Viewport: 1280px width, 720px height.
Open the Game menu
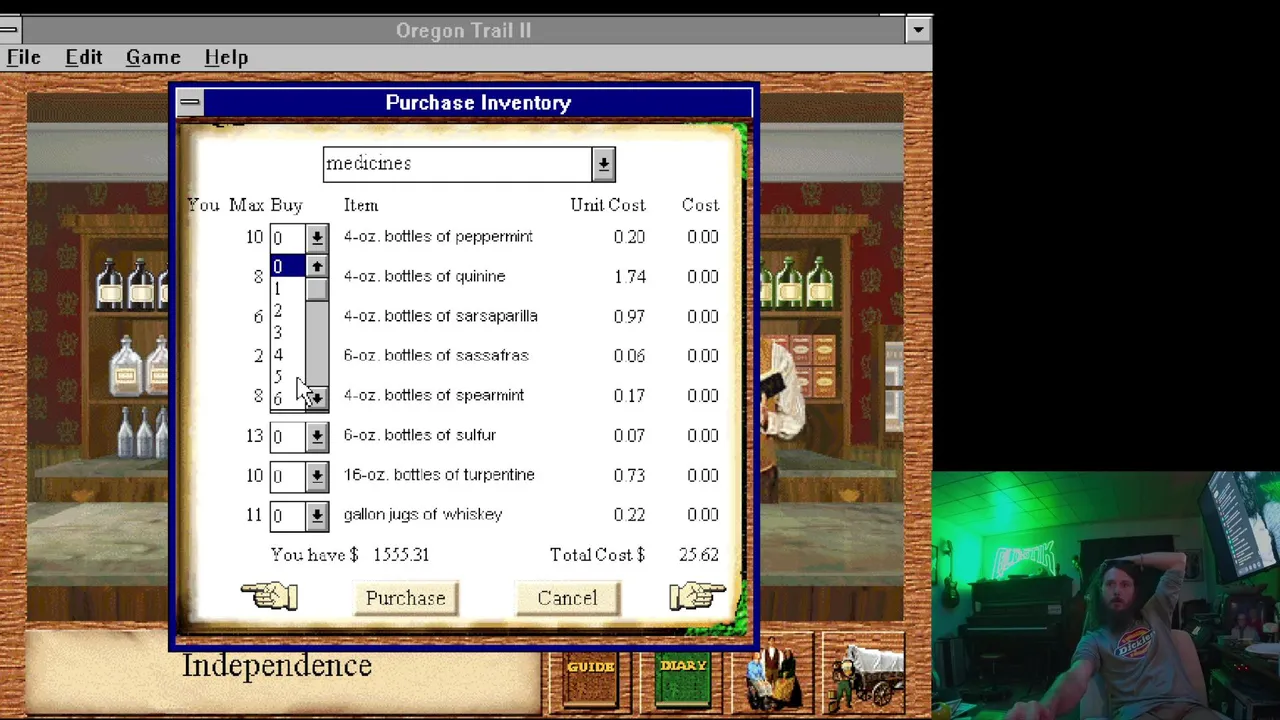tap(153, 57)
